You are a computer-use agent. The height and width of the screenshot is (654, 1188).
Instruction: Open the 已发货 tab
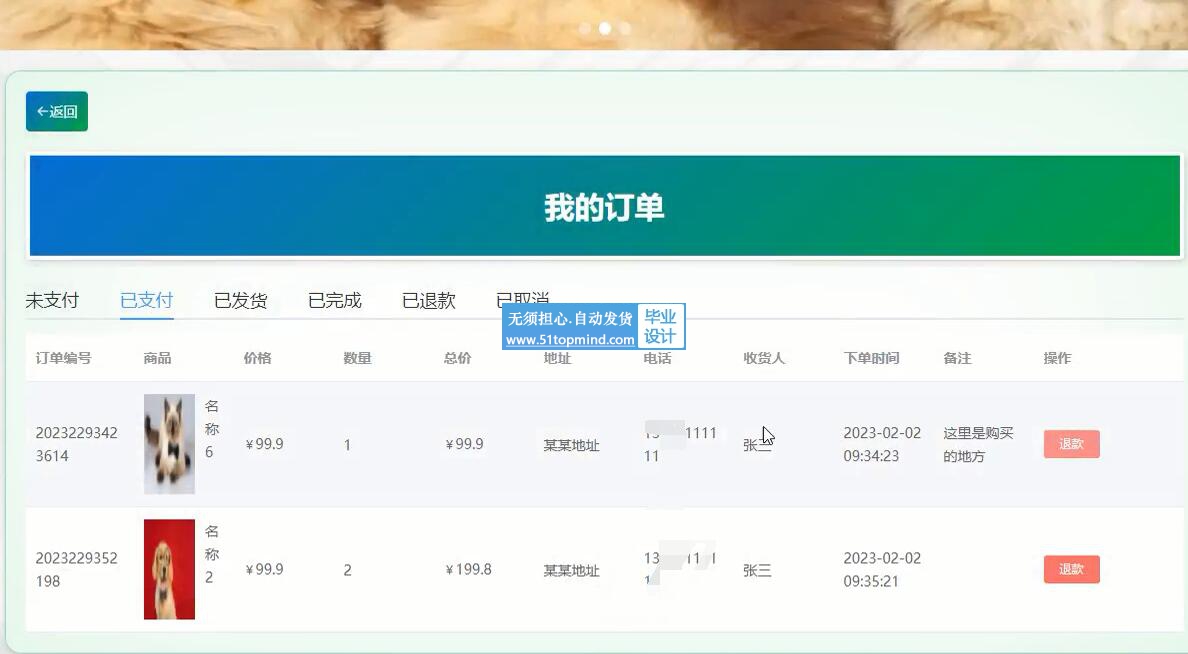tap(240, 301)
